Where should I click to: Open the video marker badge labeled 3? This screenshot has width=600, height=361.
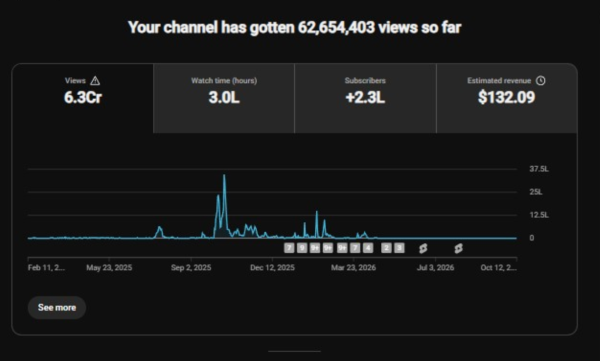(x=399, y=248)
